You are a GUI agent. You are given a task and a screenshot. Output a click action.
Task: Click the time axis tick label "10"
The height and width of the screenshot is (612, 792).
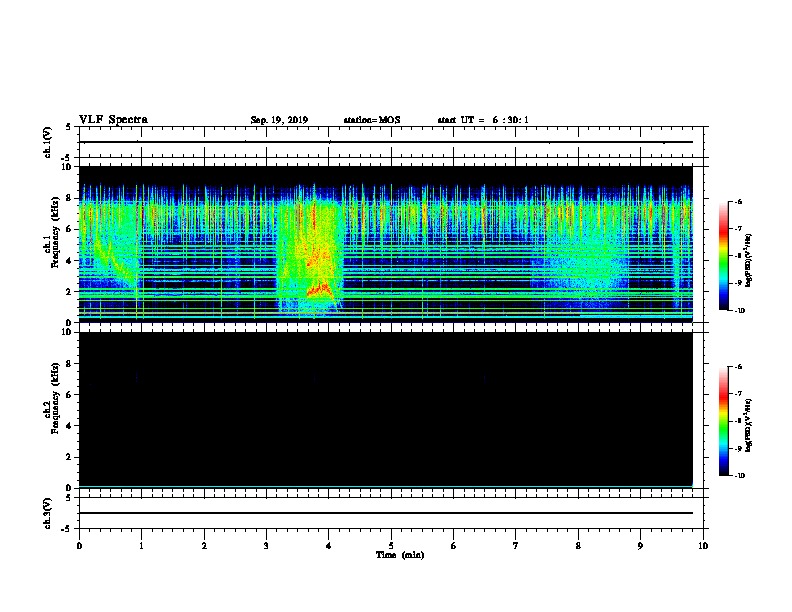(x=703, y=546)
